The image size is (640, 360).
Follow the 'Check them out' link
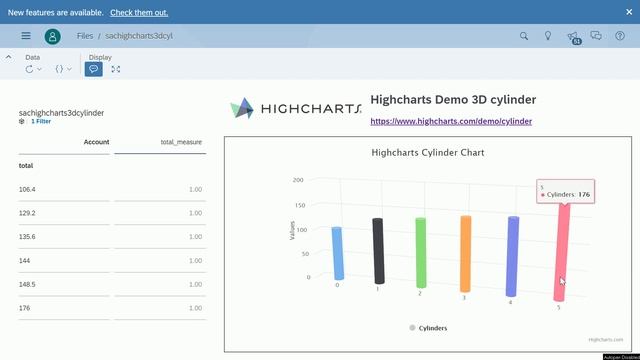pyautogui.click(x=139, y=13)
